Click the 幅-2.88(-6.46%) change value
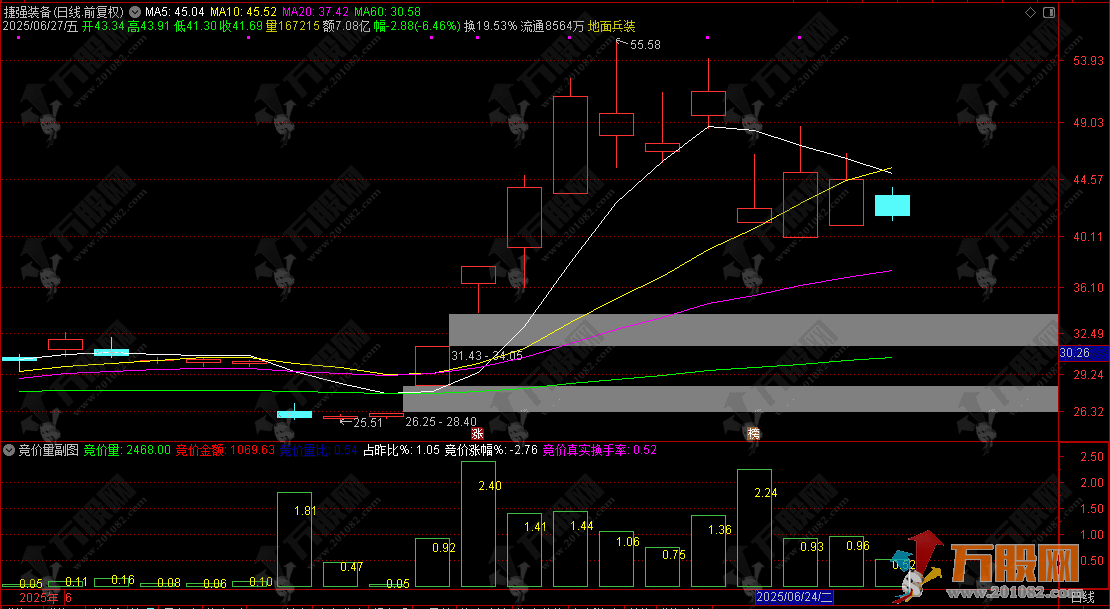The height and width of the screenshot is (609, 1110). (x=417, y=26)
